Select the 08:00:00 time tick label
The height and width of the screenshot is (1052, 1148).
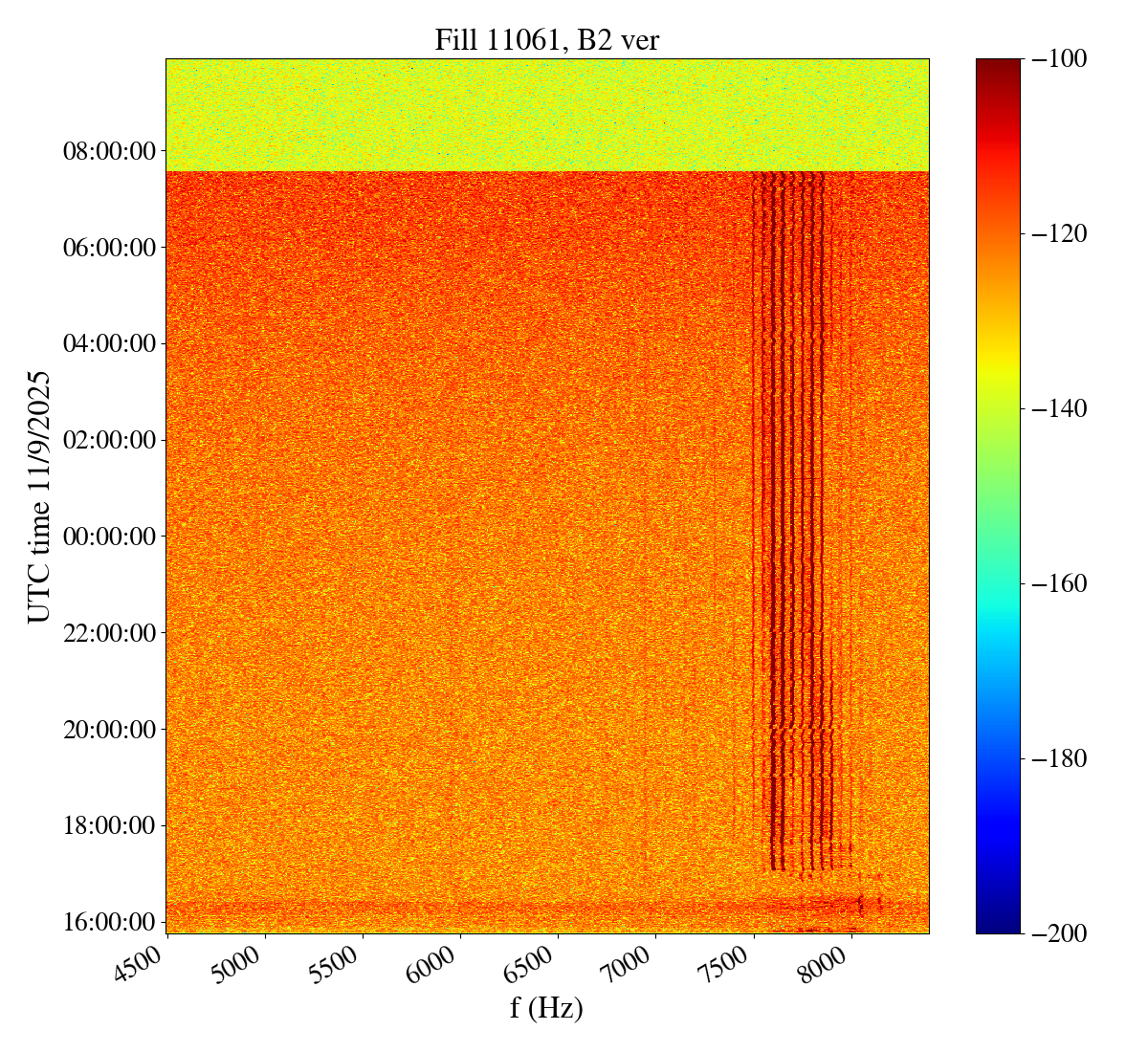(x=108, y=151)
